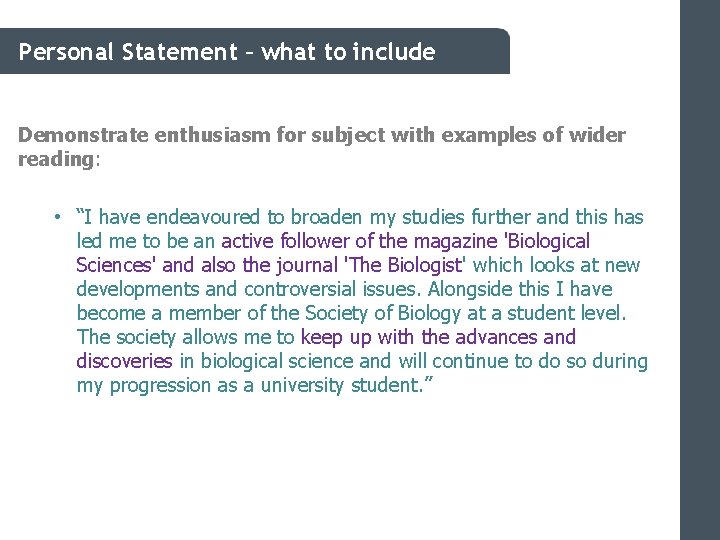Click the slide title 'Personal Statement – what to include'
The height and width of the screenshot is (540, 720).
[x=227, y=51]
